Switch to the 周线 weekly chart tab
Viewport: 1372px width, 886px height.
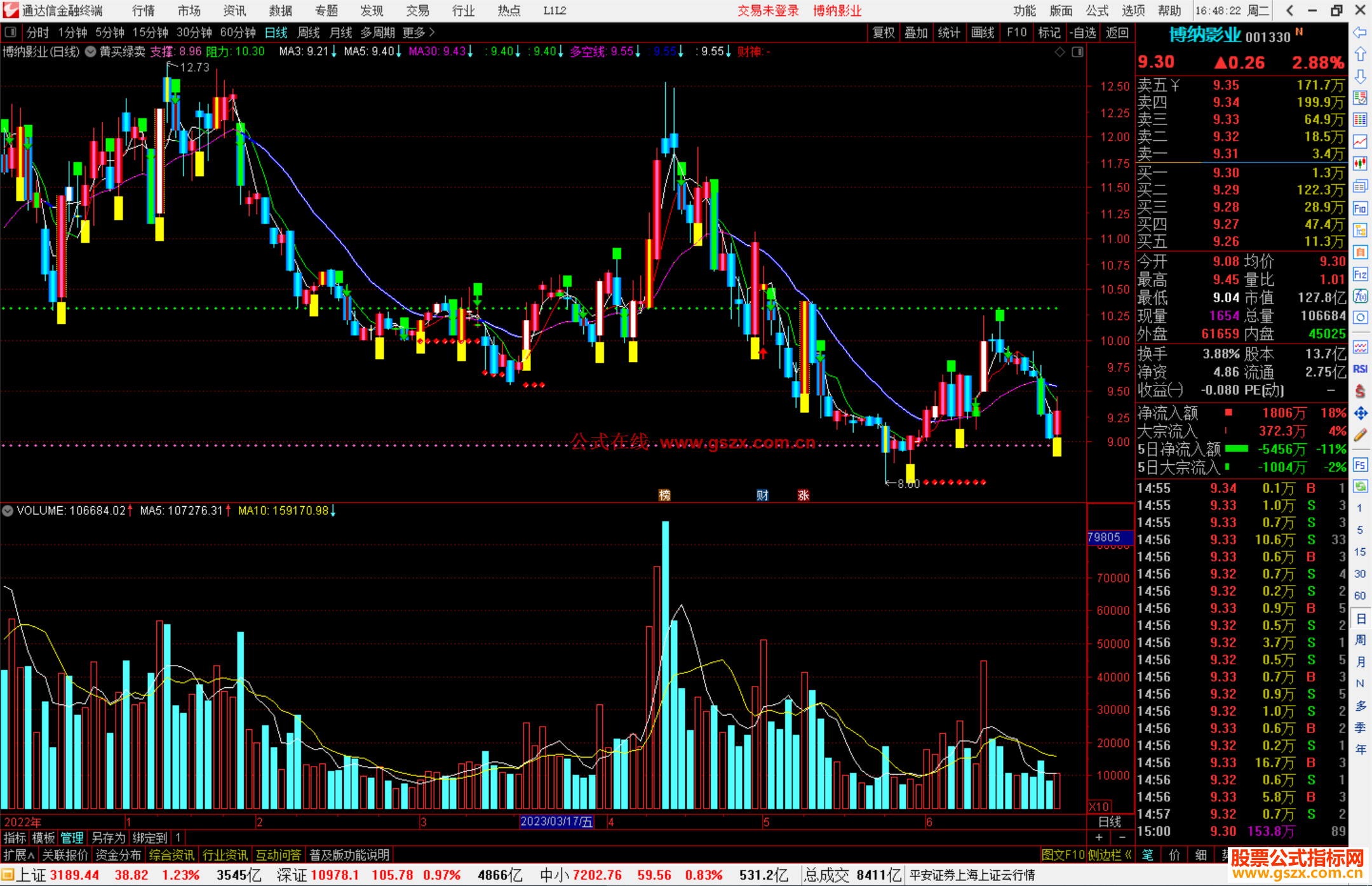pos(309,32)
